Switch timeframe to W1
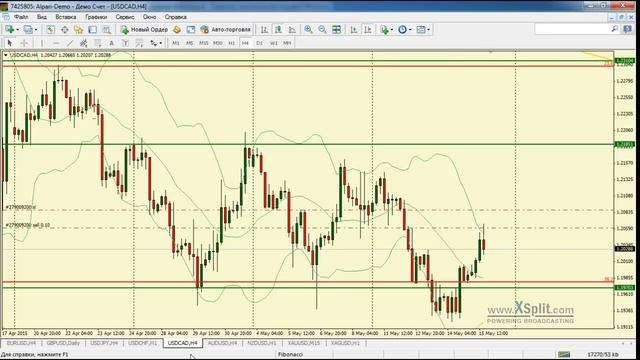This screenshot has height=360, width=640. pos(273,43)
